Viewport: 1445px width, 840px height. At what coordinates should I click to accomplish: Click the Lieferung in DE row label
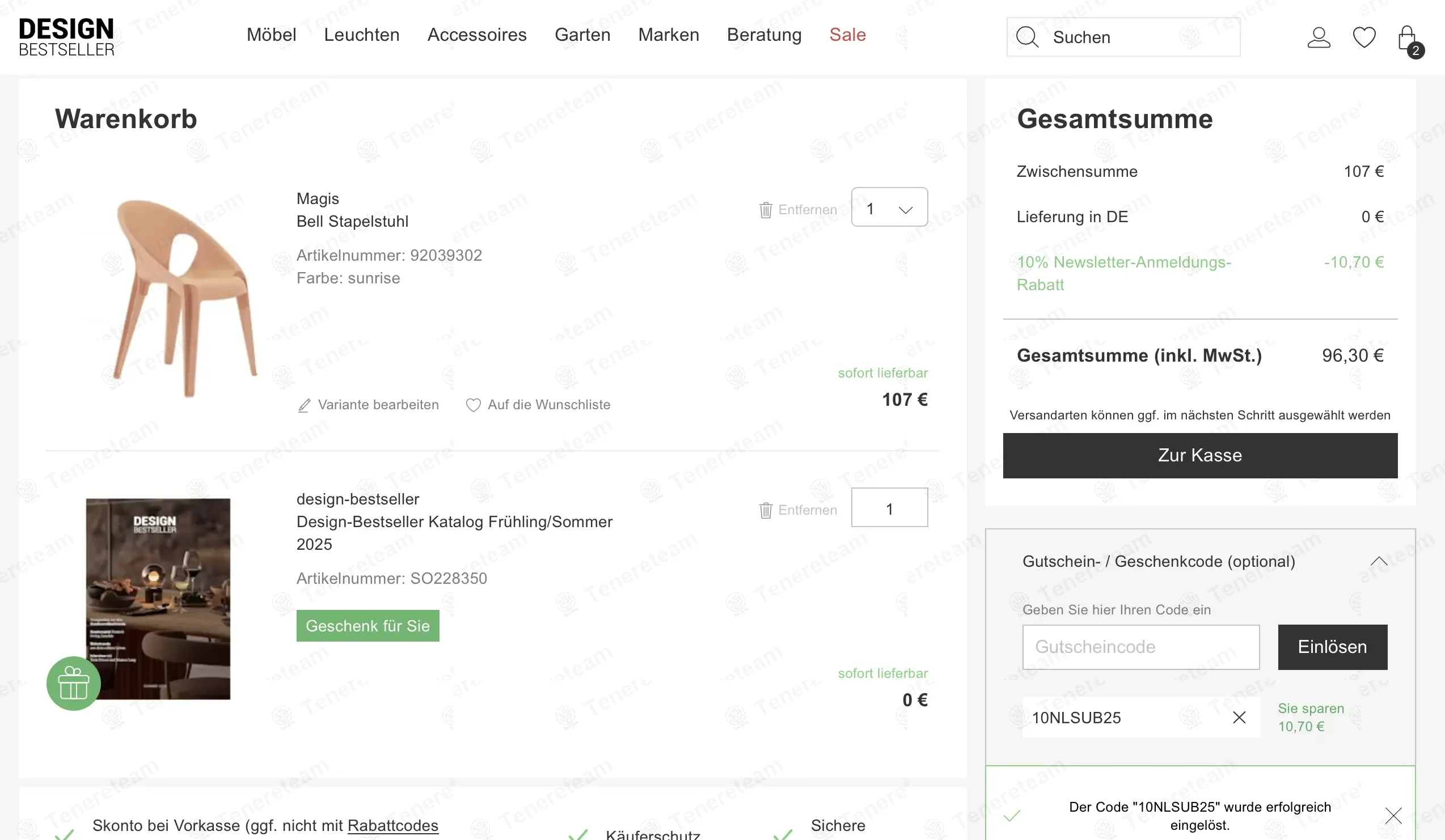1072,217
